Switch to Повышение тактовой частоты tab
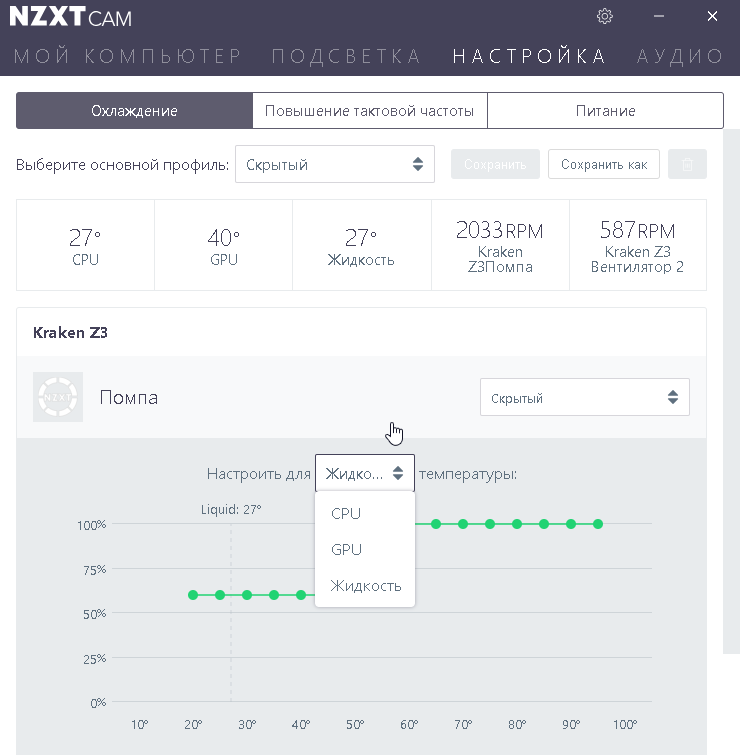This screenshot has width=740, height=755. (369, 111)
